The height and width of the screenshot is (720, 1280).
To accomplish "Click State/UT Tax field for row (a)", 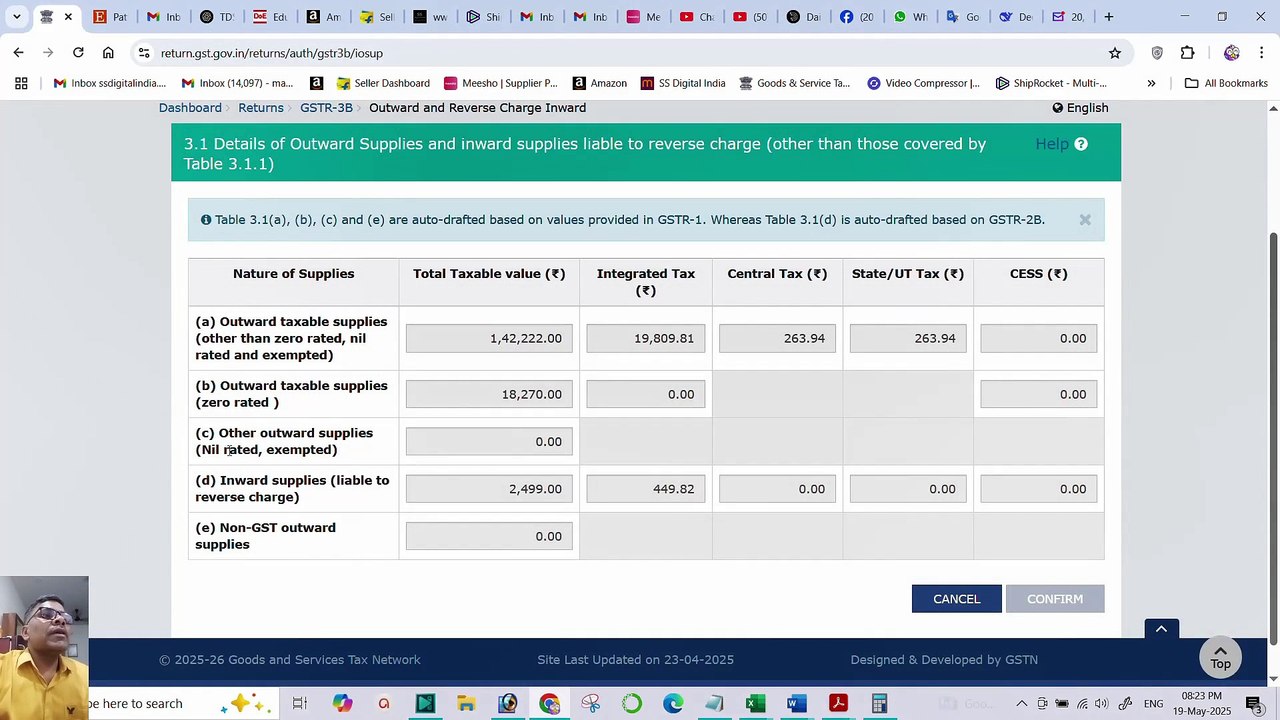I will point(908,338).
